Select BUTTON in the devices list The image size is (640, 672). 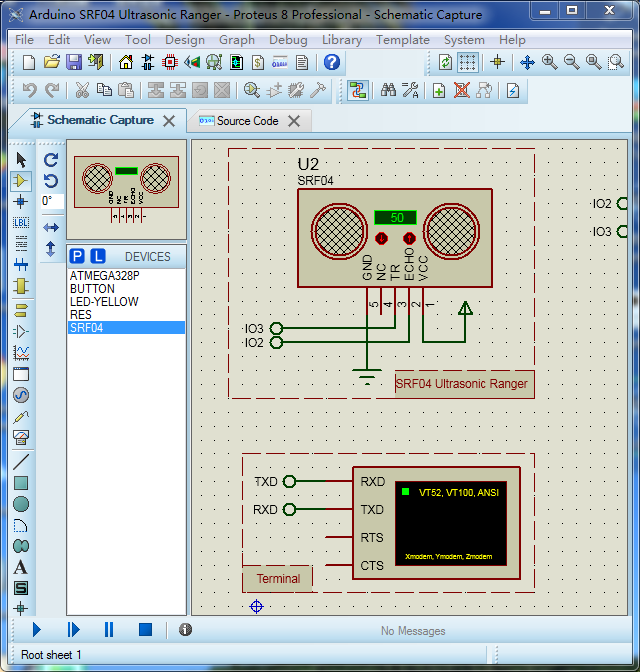coord(126,288)
